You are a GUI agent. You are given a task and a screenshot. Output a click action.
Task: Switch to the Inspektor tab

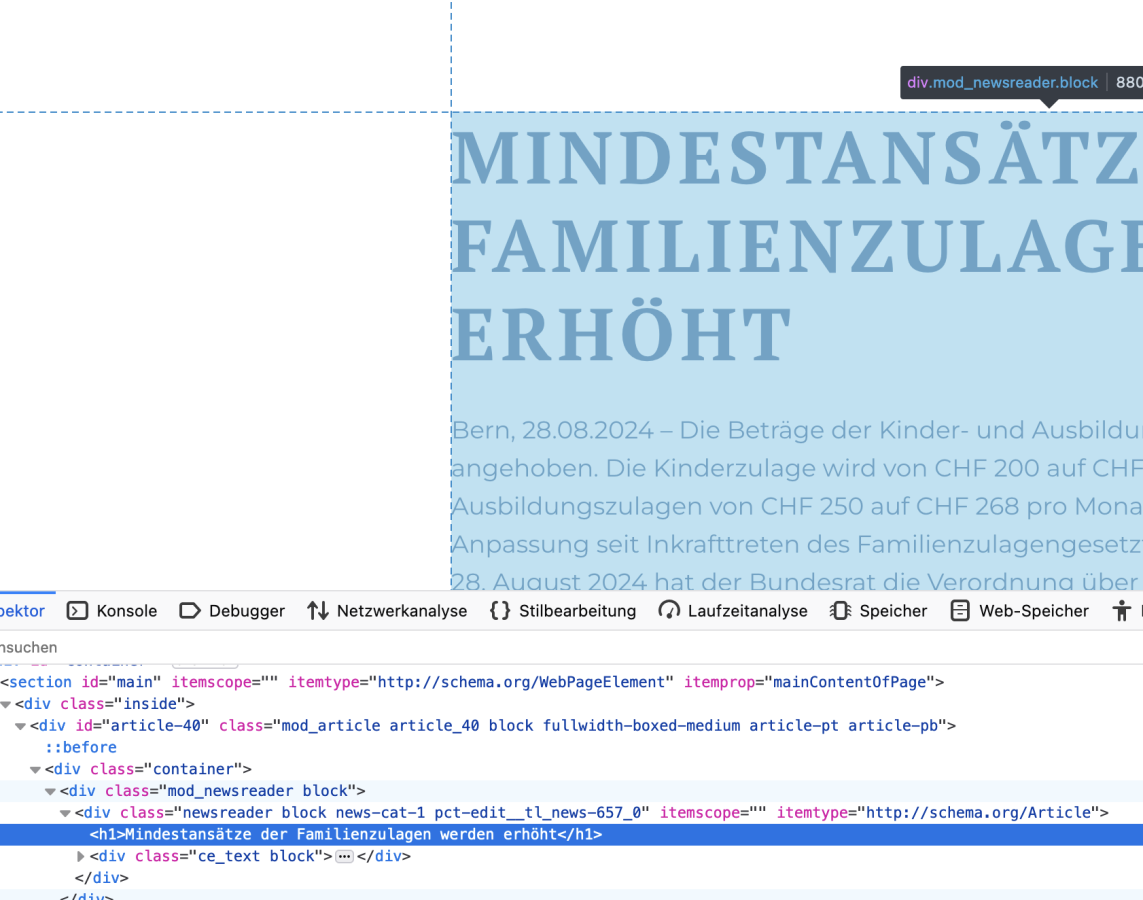pyautogui.click(x=22, y=611)
